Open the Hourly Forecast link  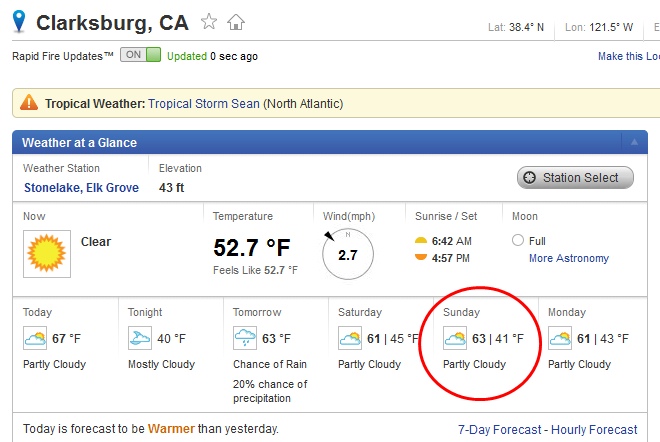pos(597,430)
